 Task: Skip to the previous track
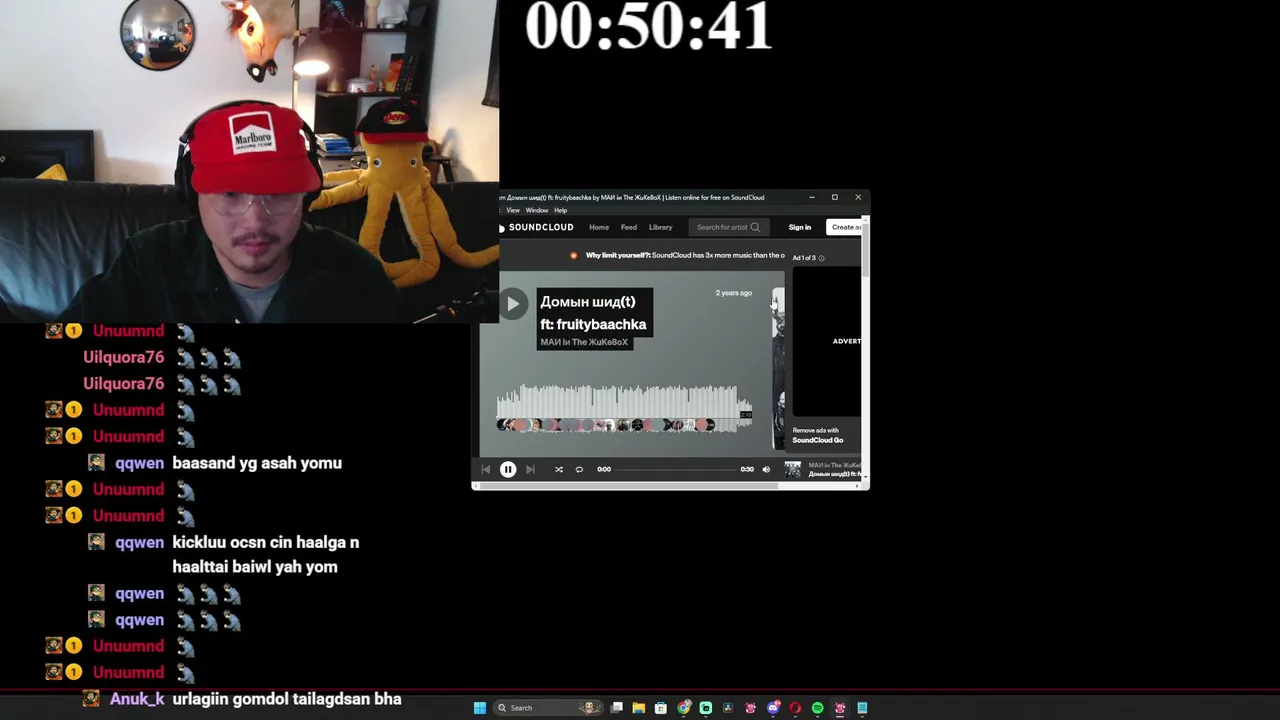486,469
